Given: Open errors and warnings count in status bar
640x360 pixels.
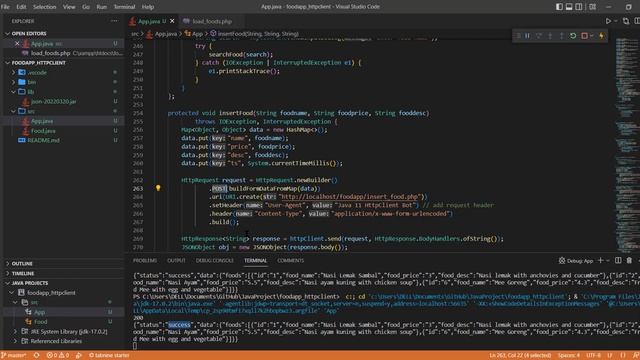Looking at the screenshot, I should [x=58, y=355].
